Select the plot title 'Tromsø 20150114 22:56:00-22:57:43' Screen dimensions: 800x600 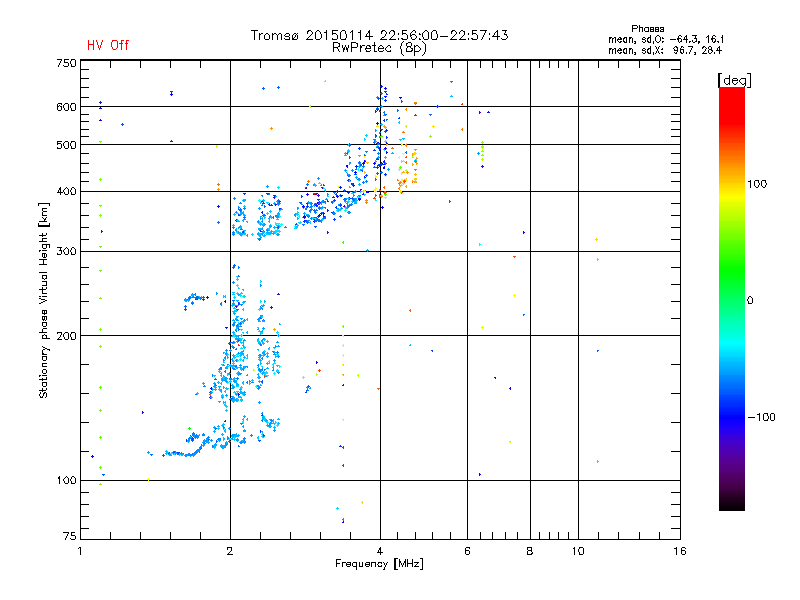379,35
